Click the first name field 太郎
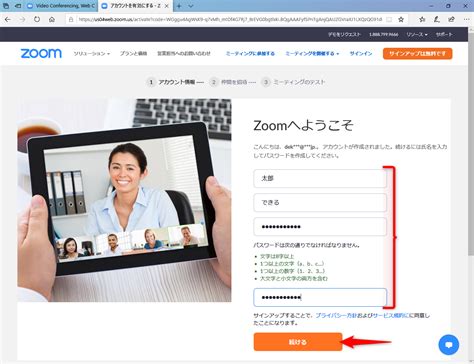The width and height of the screenshot is (474, 364). (x=320, y=178)
